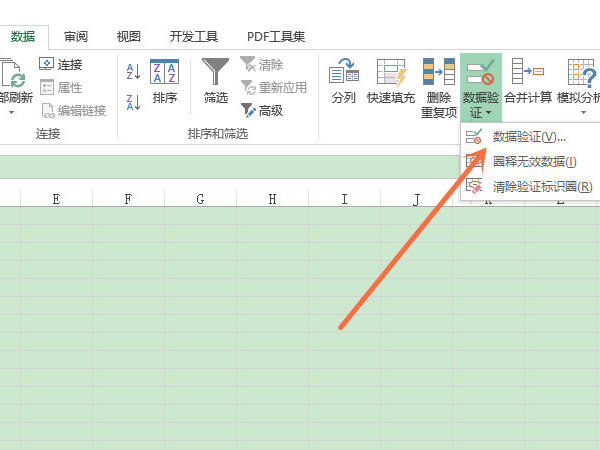Expand the 数据验证 dropdown arrow

(489, 112)
